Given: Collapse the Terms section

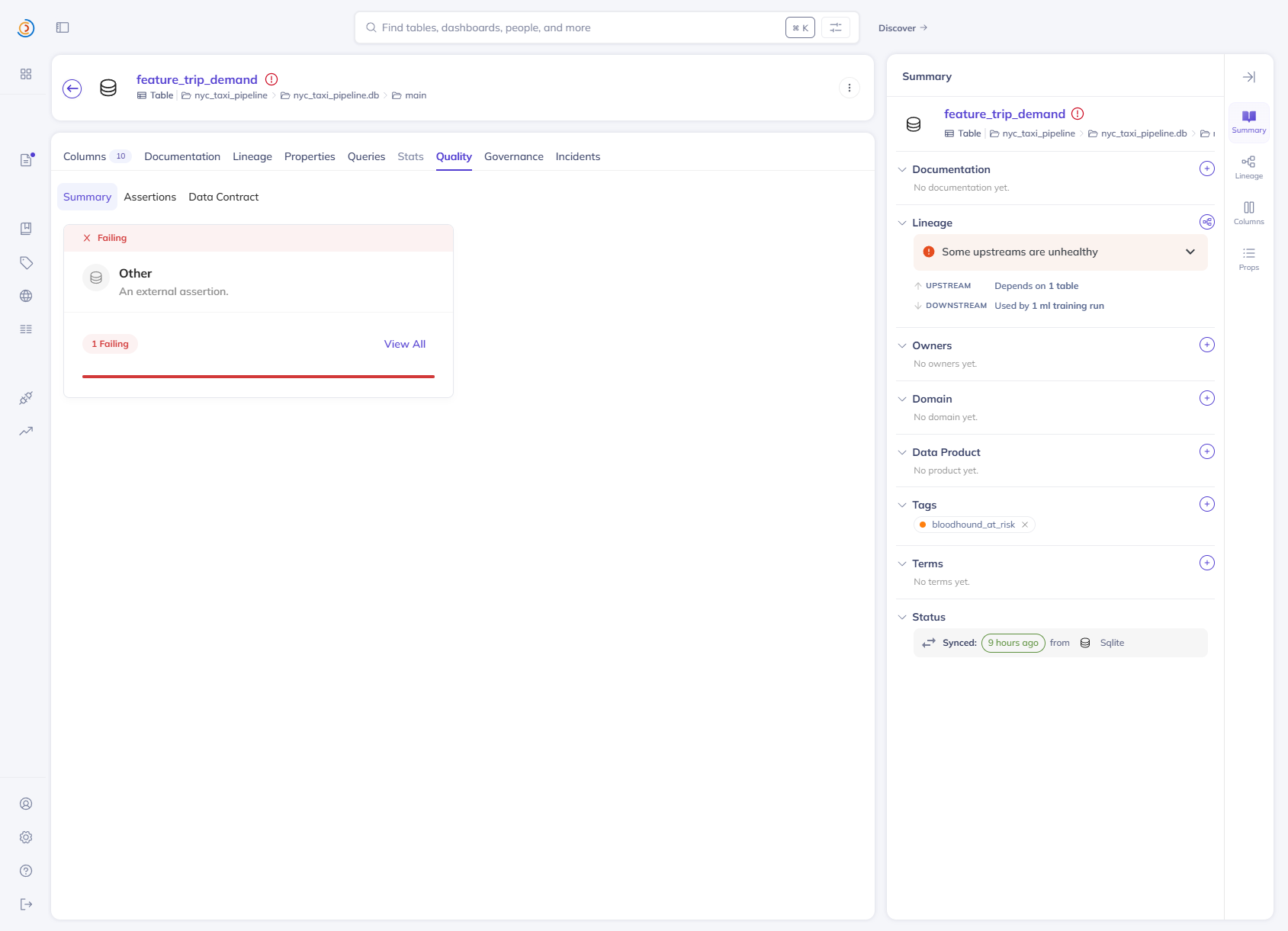Looking at the screenshot, I should (x=902, y=563).
